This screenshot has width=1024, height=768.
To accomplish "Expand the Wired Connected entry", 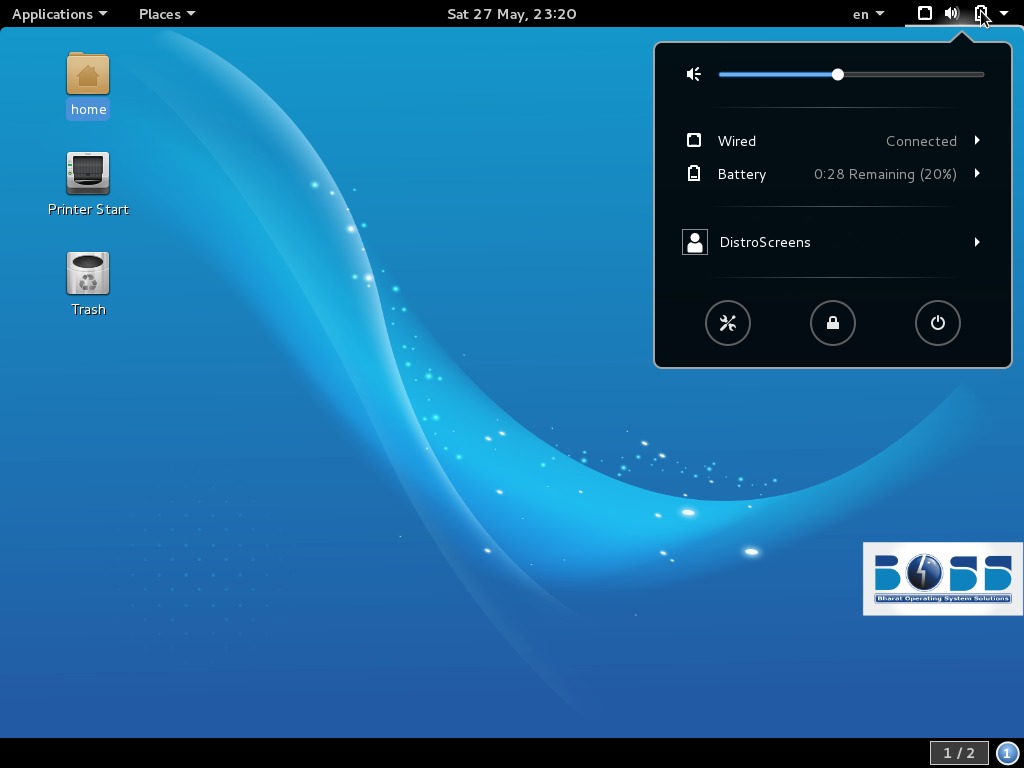I will tap(977, 141).
